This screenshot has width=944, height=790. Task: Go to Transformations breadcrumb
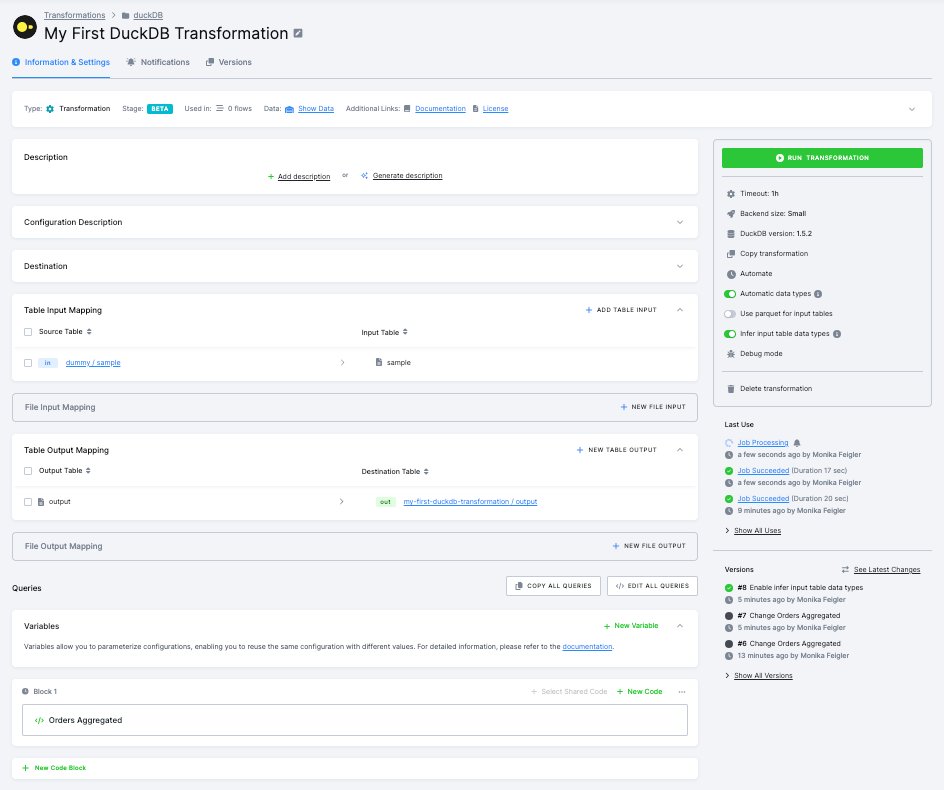[x=75, y=15]
